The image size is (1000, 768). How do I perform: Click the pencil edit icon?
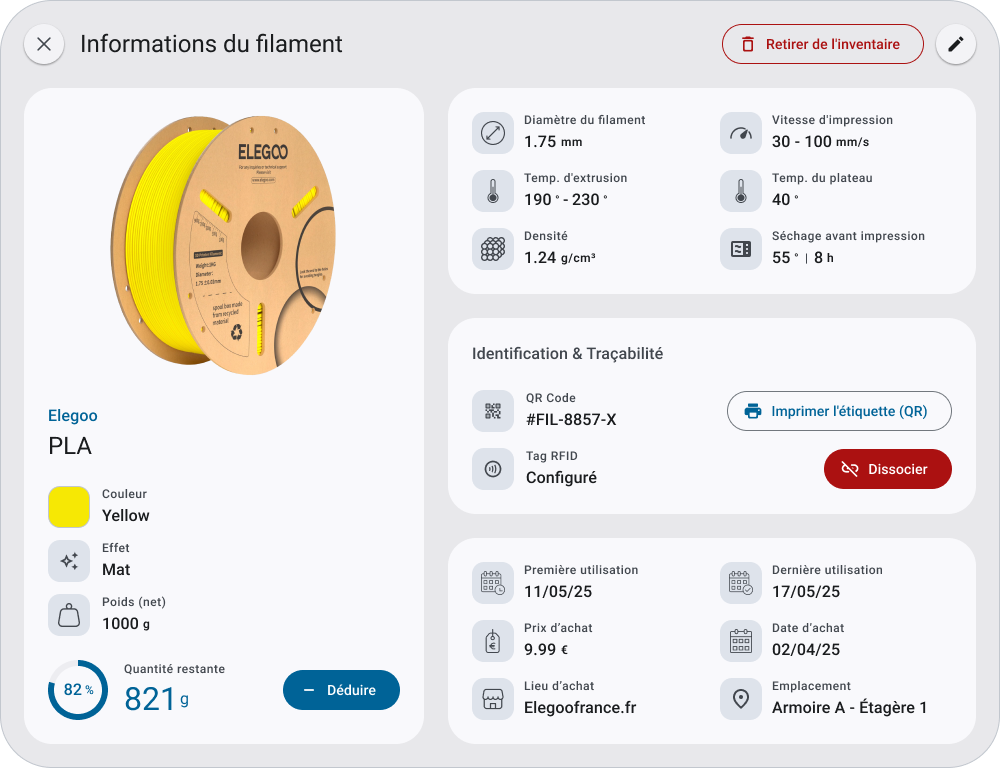pyautogui.click(x=955, y=44)
